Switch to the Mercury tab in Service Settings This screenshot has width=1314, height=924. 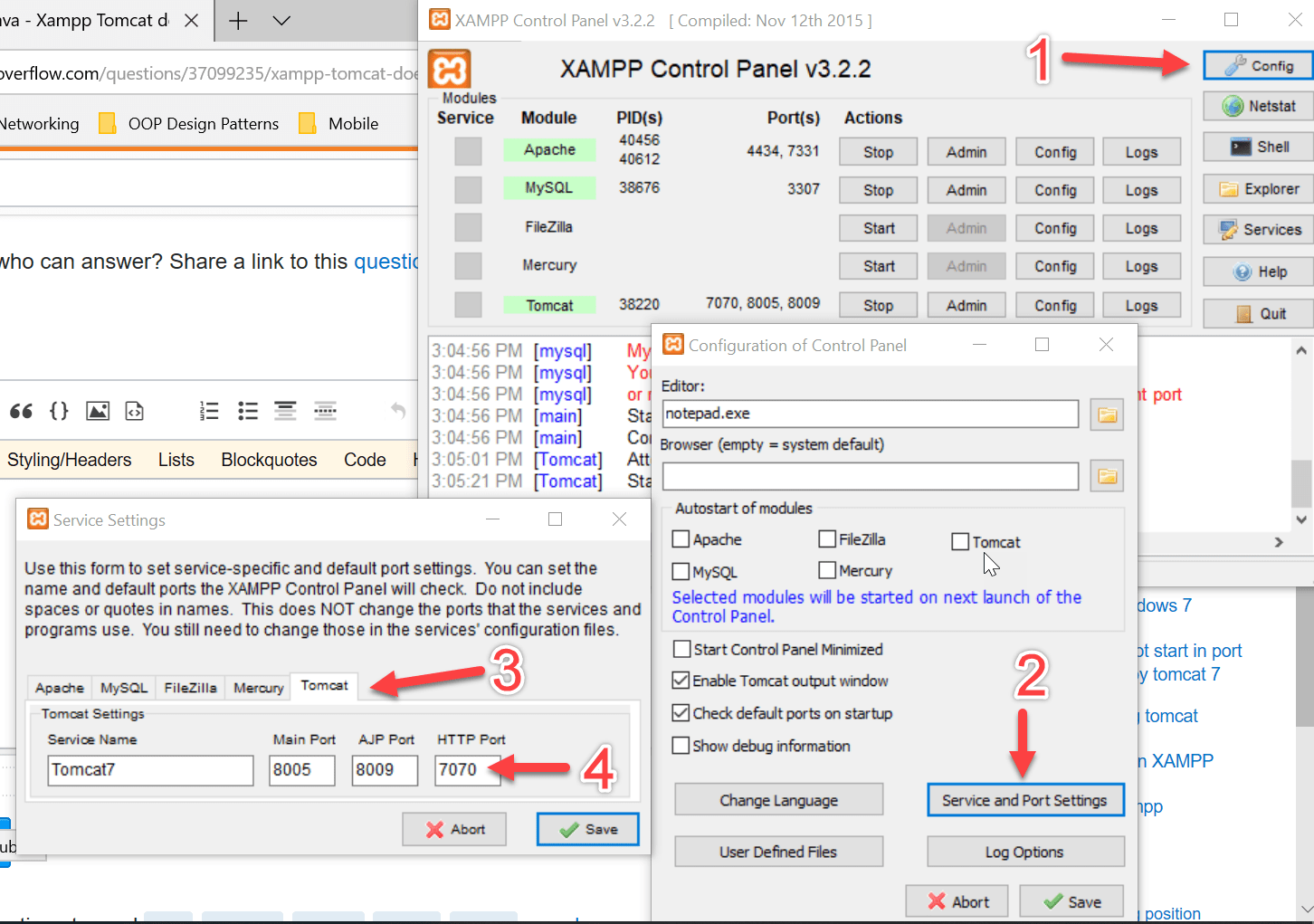[x=257, y=687]
